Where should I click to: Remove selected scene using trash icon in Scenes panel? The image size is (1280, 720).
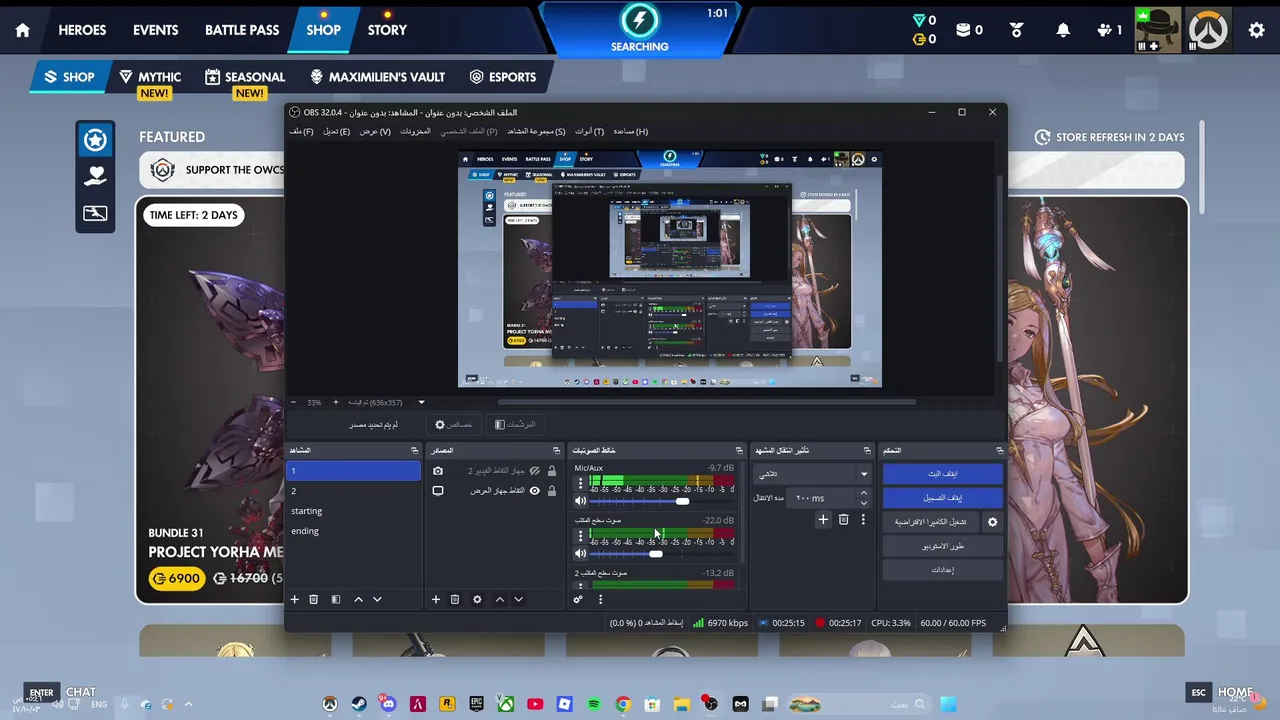click(x=314, y=599)
